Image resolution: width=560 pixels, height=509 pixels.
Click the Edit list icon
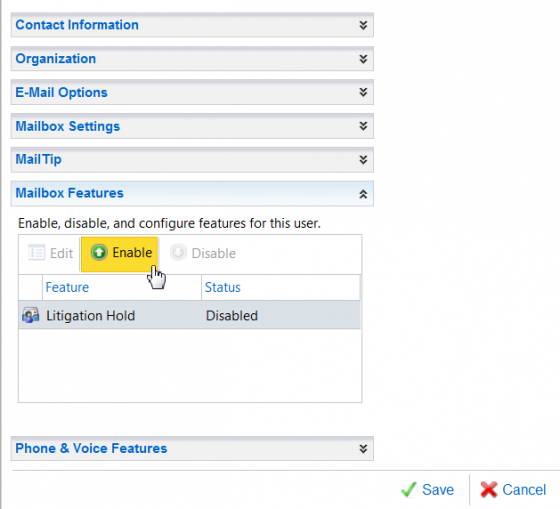(x=36, y=253)
